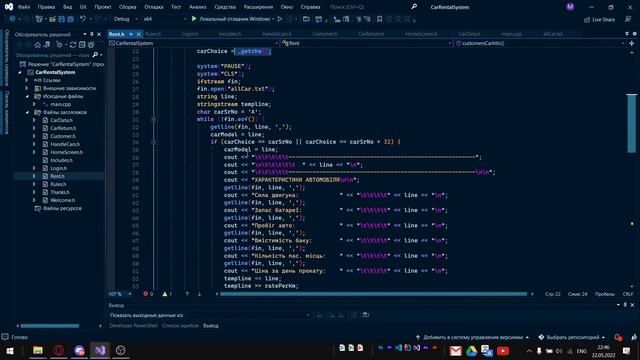Viewport: 640px width, 360px height.
Task: Open the YouTube tray icon
Action: coord(503,351)
